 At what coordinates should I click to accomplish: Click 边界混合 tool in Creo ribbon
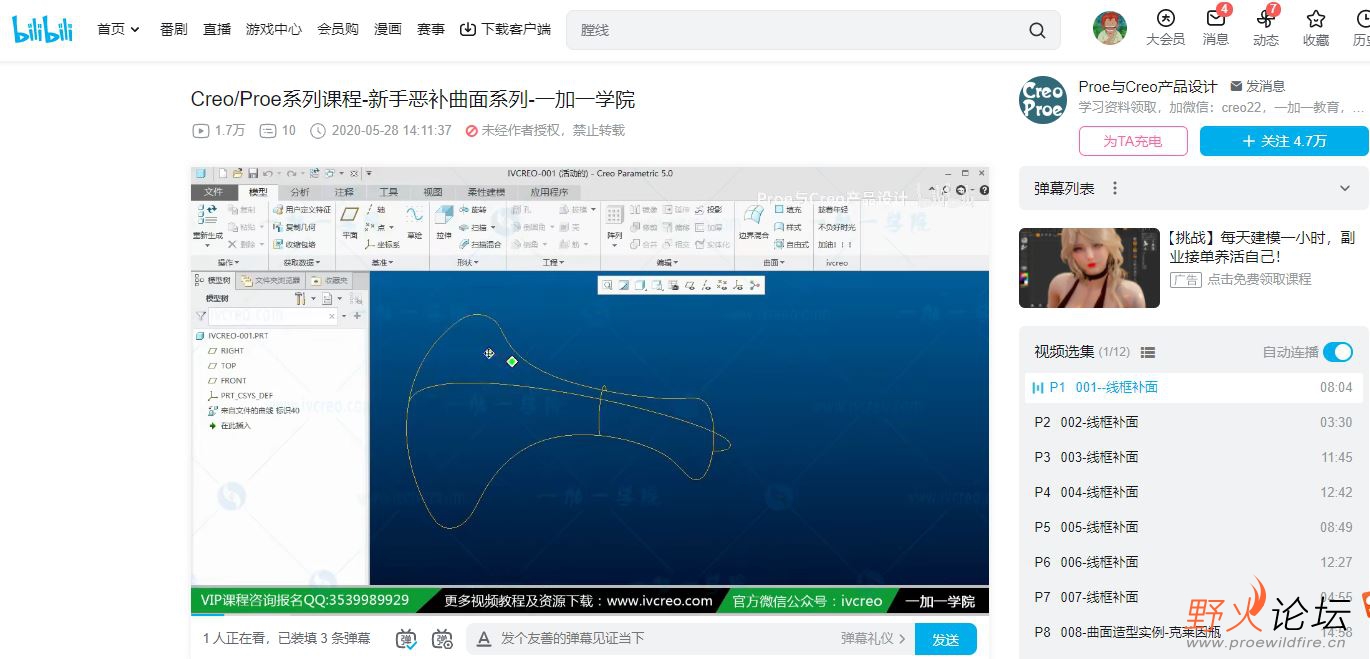(x=753, y=221)
